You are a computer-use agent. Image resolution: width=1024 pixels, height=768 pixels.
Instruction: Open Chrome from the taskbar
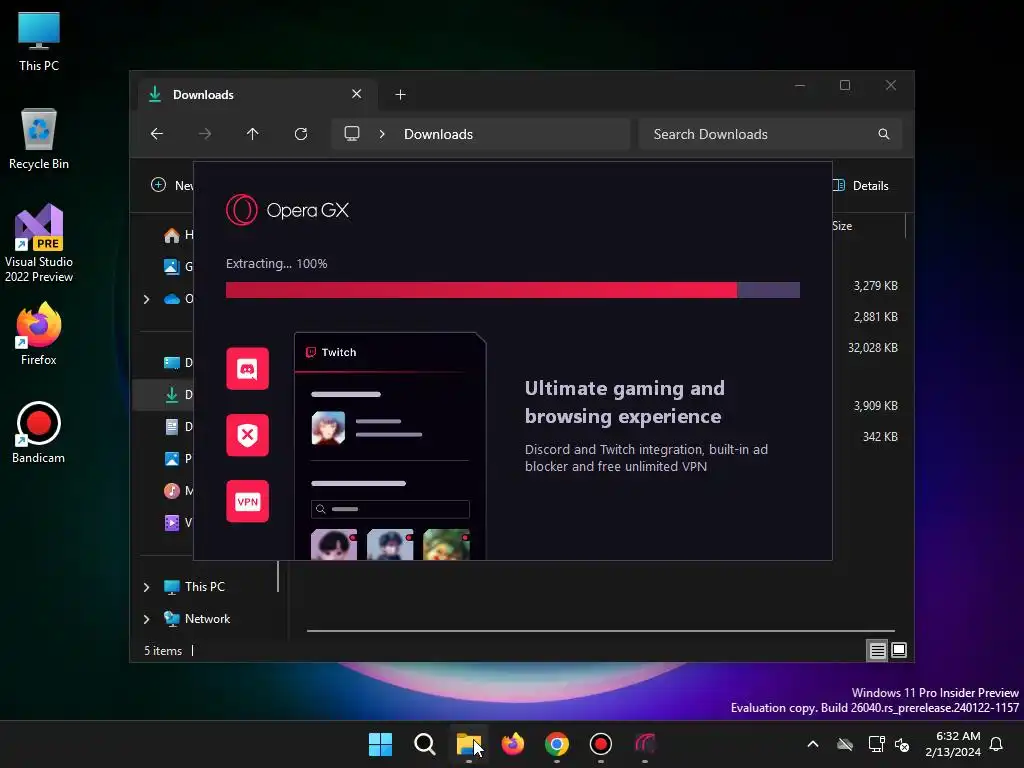(556, 744)
